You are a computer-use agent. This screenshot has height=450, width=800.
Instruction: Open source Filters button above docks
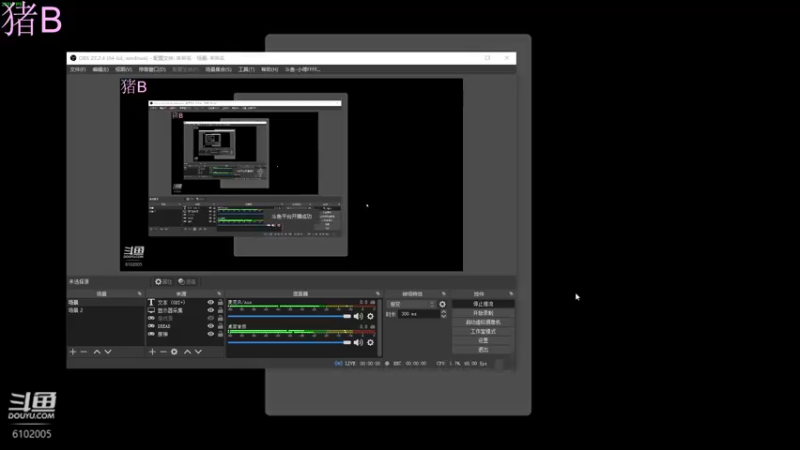187,282
